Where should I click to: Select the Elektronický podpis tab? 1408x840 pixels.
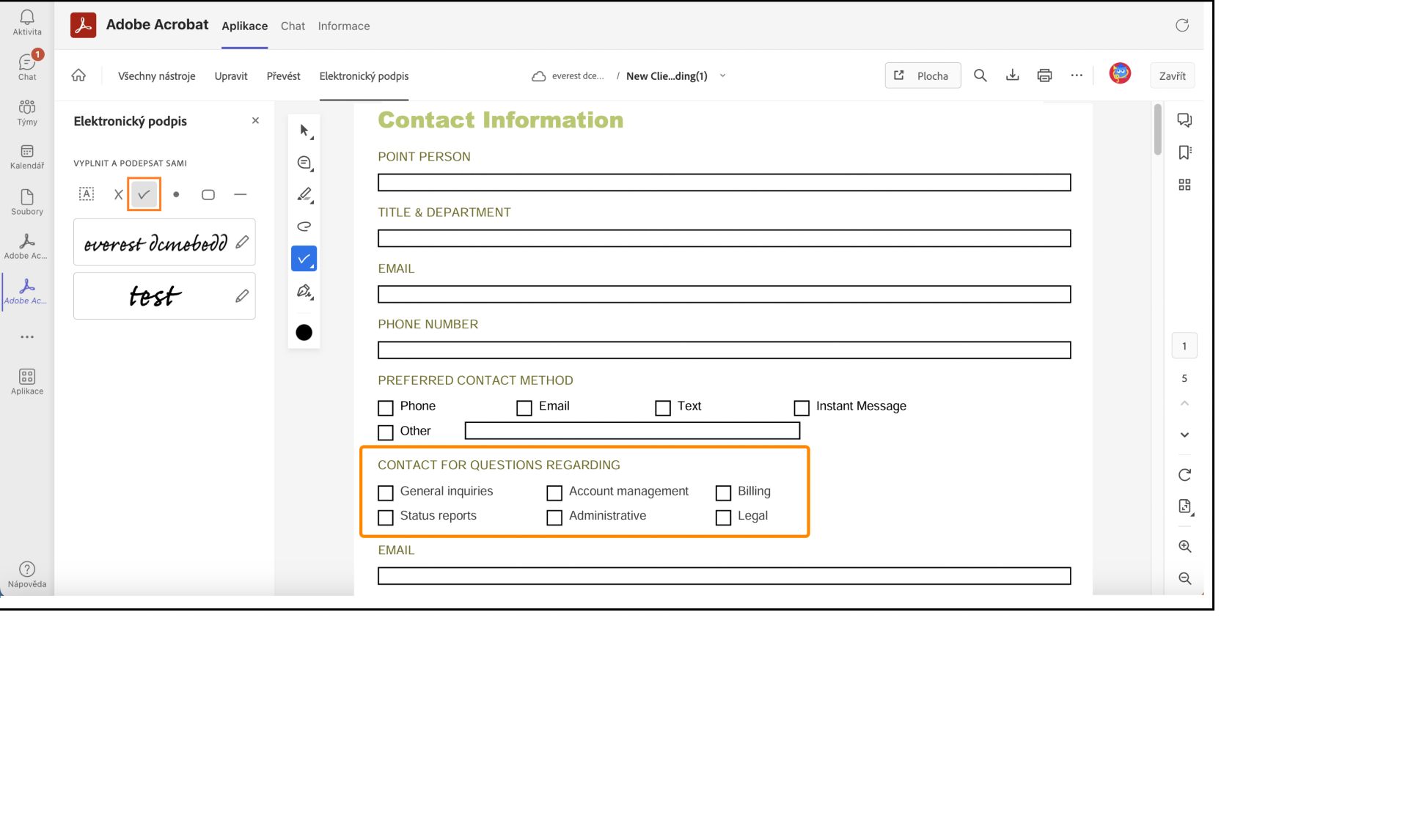(x=364, y=75)
